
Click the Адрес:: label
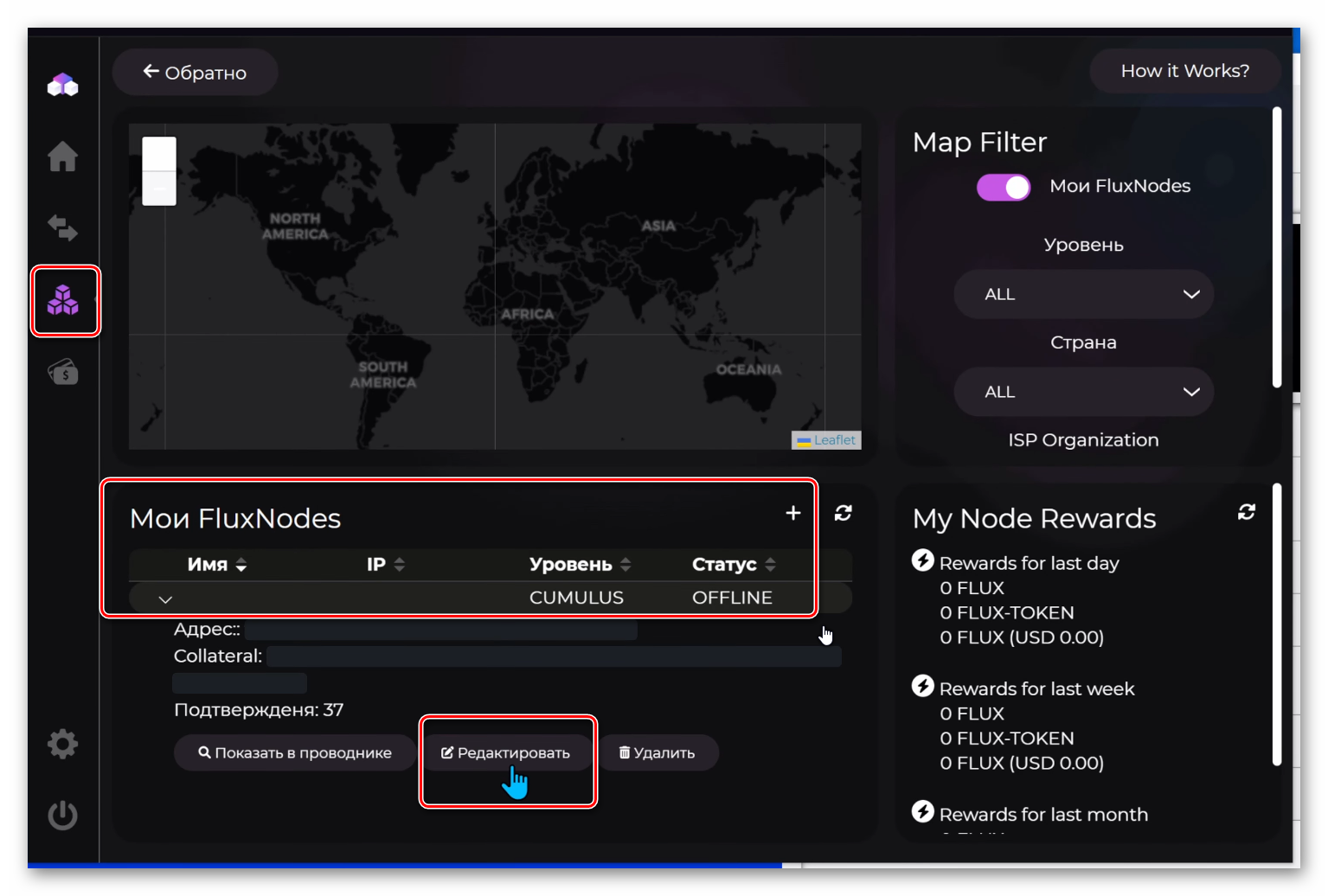click(207, 630)
